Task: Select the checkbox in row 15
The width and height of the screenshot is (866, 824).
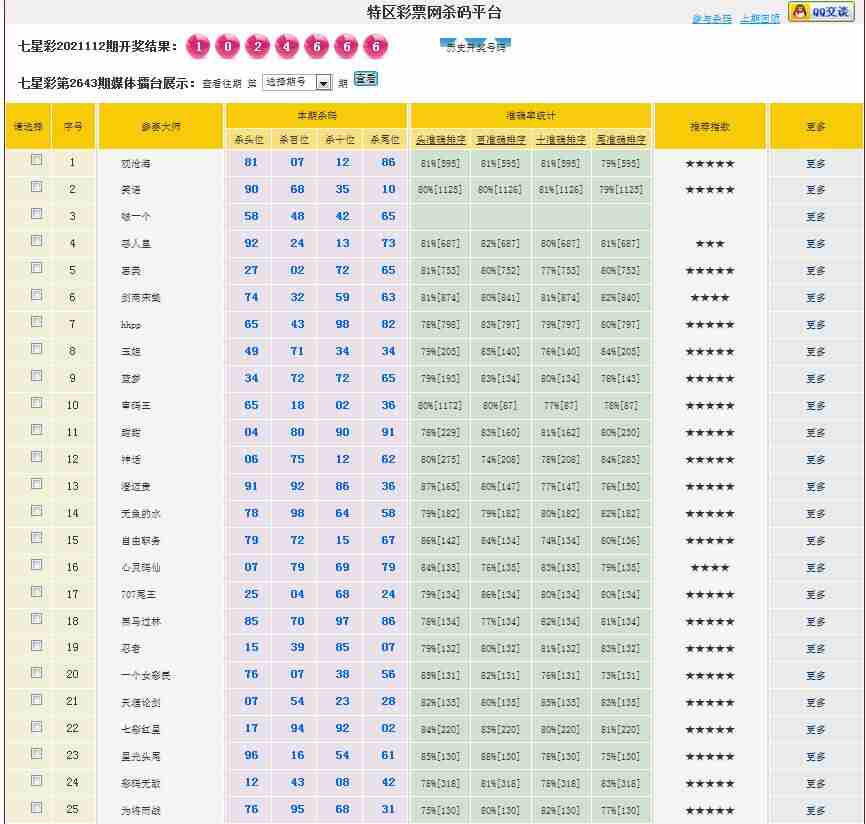Action: (37, 538)
